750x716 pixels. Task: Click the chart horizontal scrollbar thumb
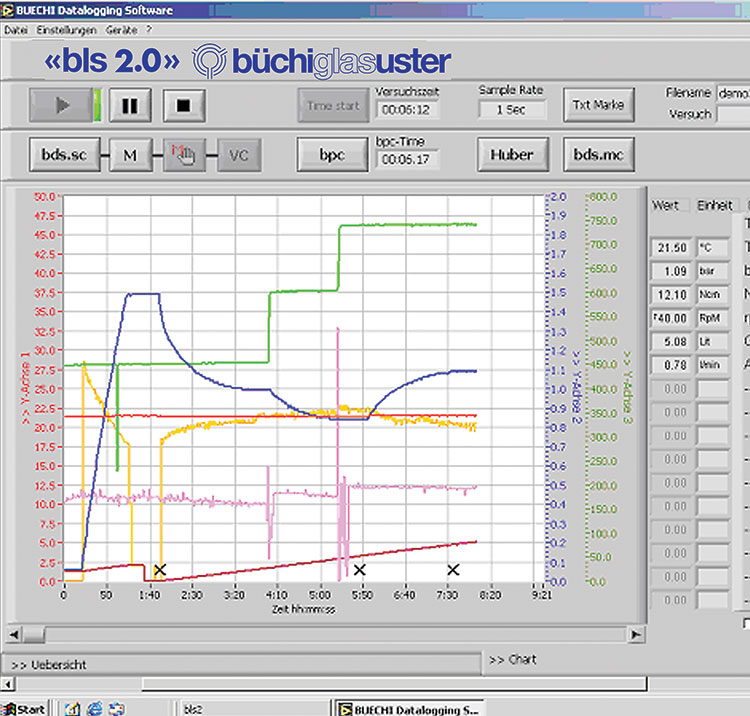[x=33, y=635]
